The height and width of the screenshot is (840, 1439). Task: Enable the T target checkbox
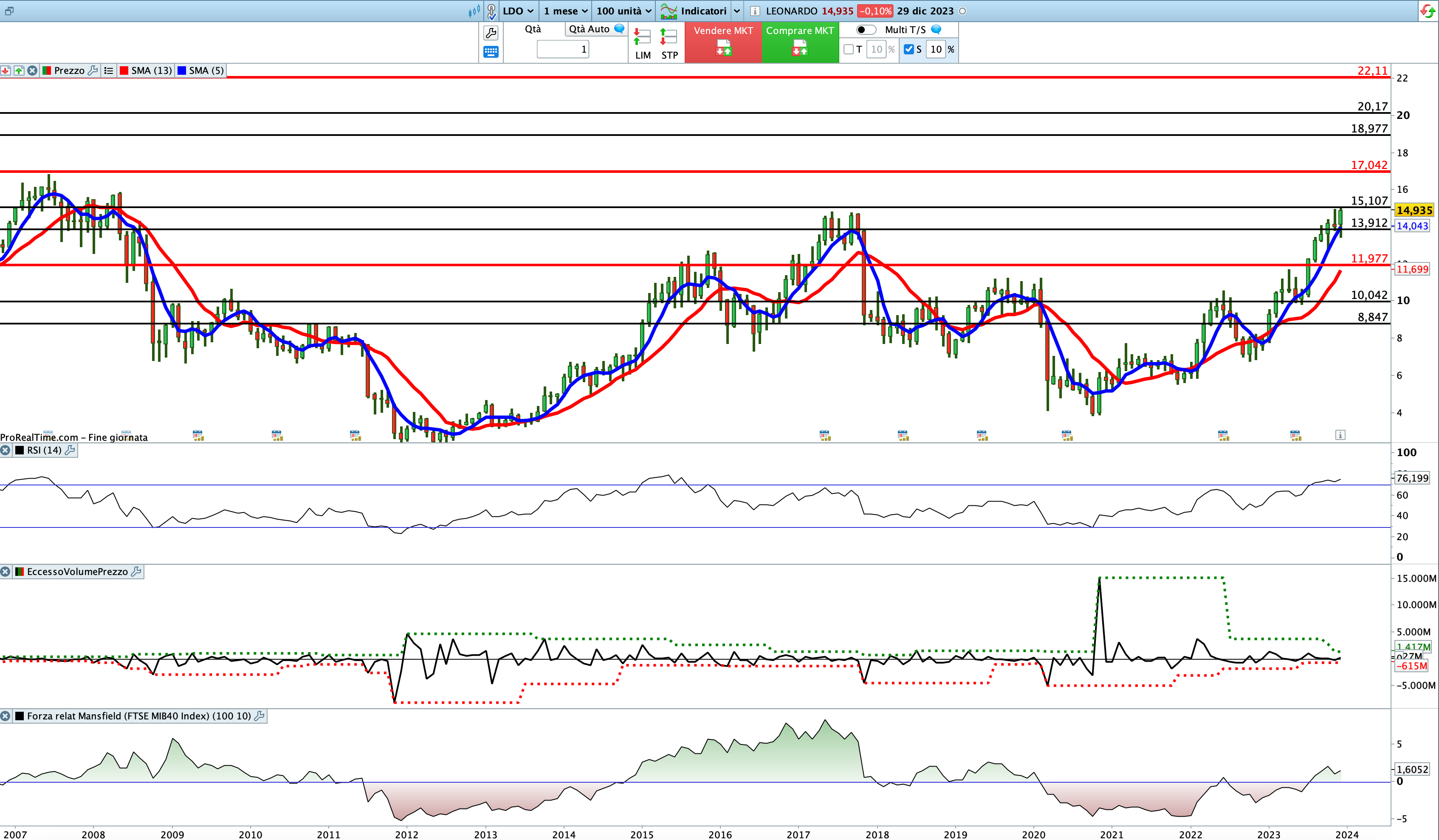coord(849,50)
